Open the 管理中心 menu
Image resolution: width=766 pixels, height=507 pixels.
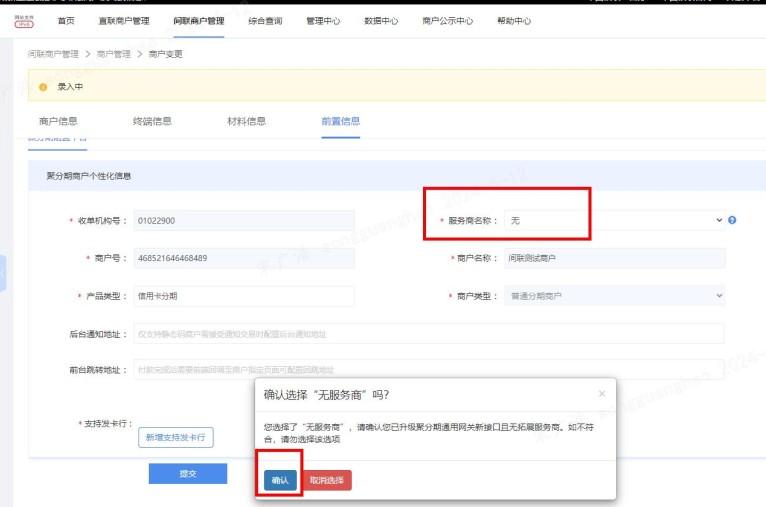(322, 21)
